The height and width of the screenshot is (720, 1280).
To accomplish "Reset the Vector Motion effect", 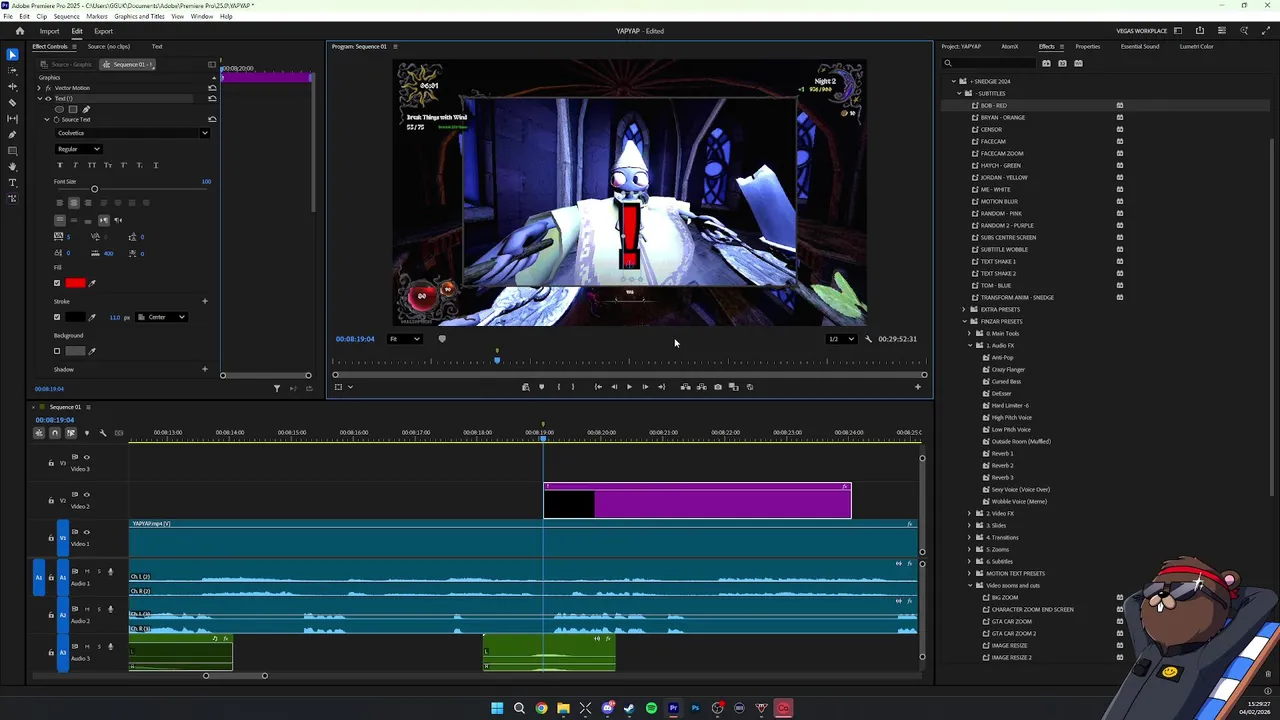I will pos(212,88).
